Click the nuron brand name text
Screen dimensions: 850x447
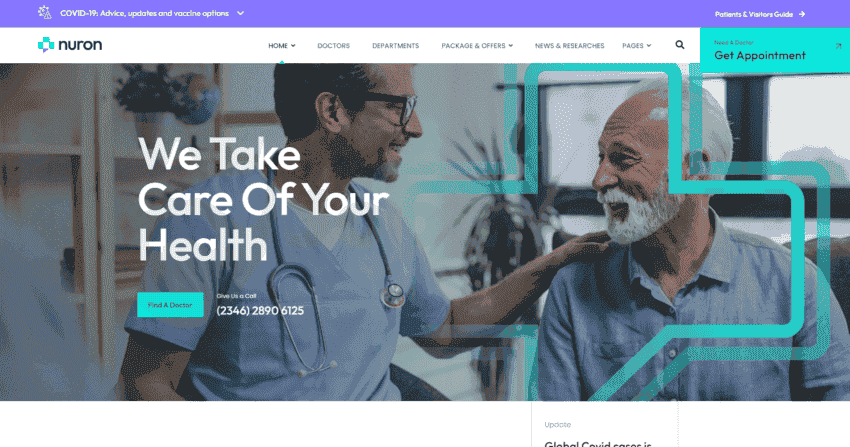click(80, 45)
